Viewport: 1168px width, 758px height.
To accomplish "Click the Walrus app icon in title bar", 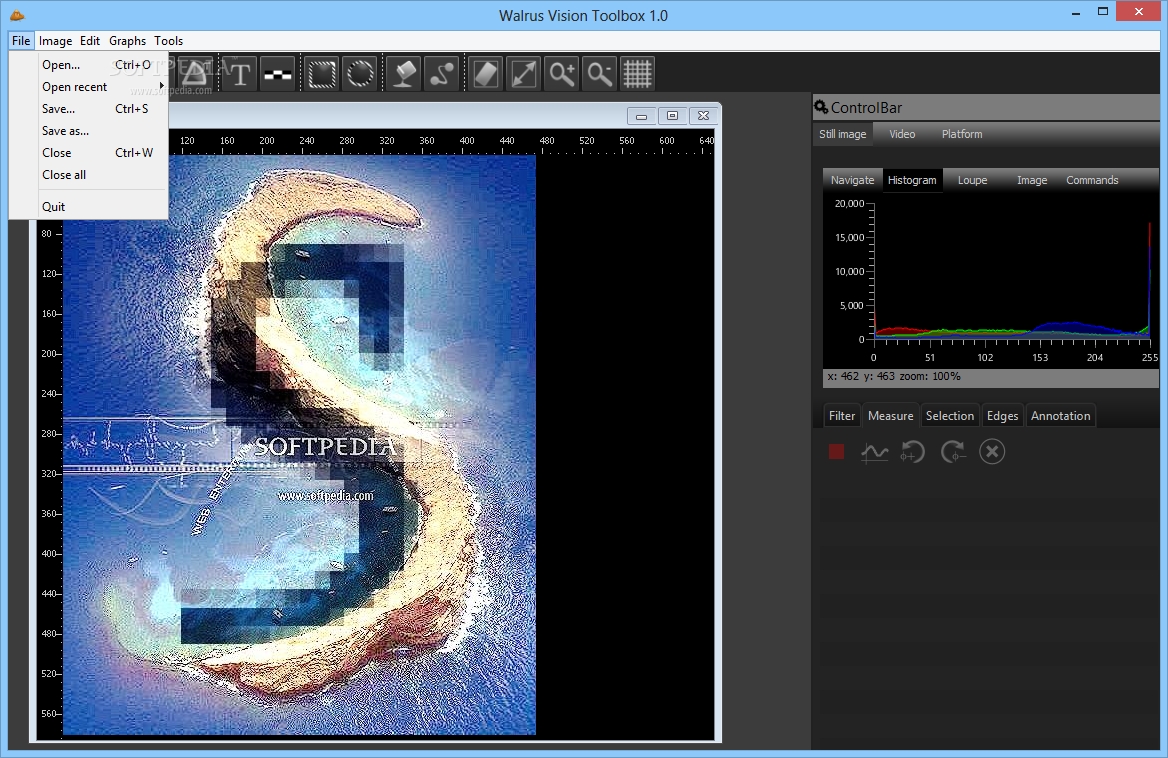I will tap(16, 14).
